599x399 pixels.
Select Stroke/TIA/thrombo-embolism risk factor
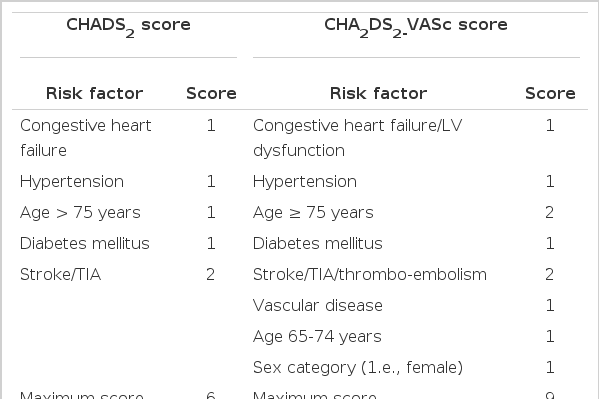pos(370,274)
